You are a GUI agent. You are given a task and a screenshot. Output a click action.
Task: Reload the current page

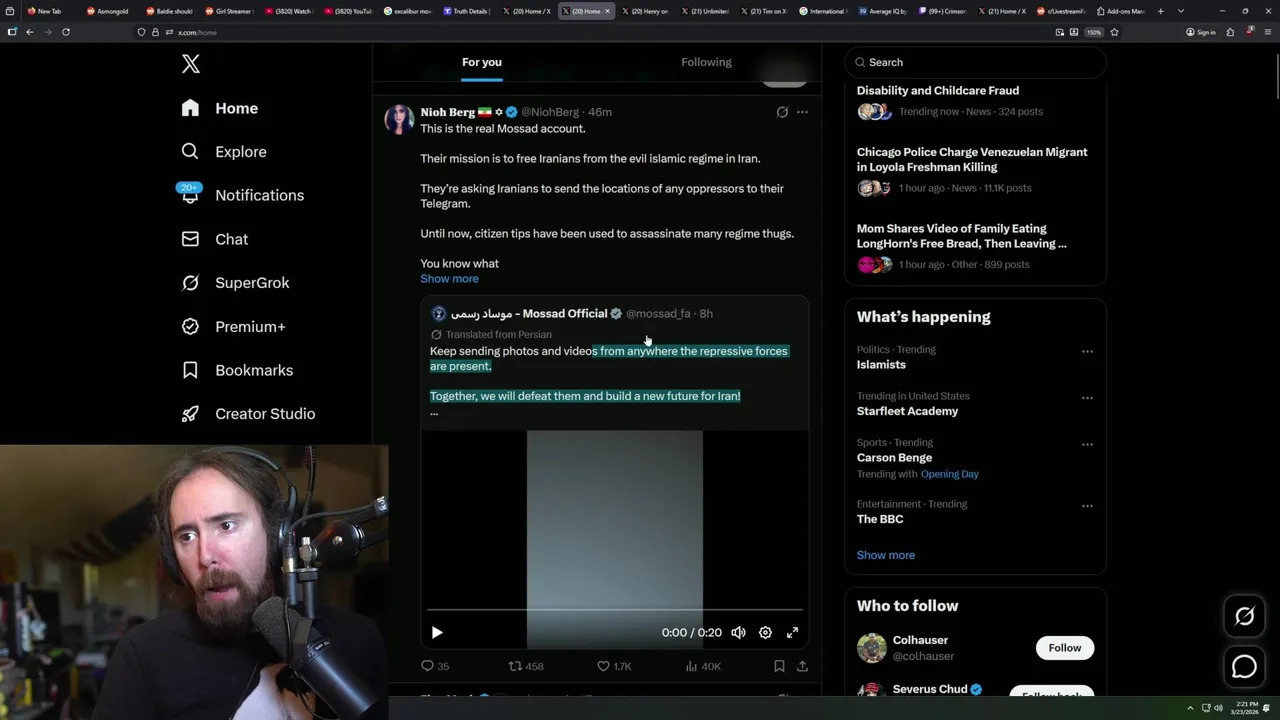(x=66, y=32)
